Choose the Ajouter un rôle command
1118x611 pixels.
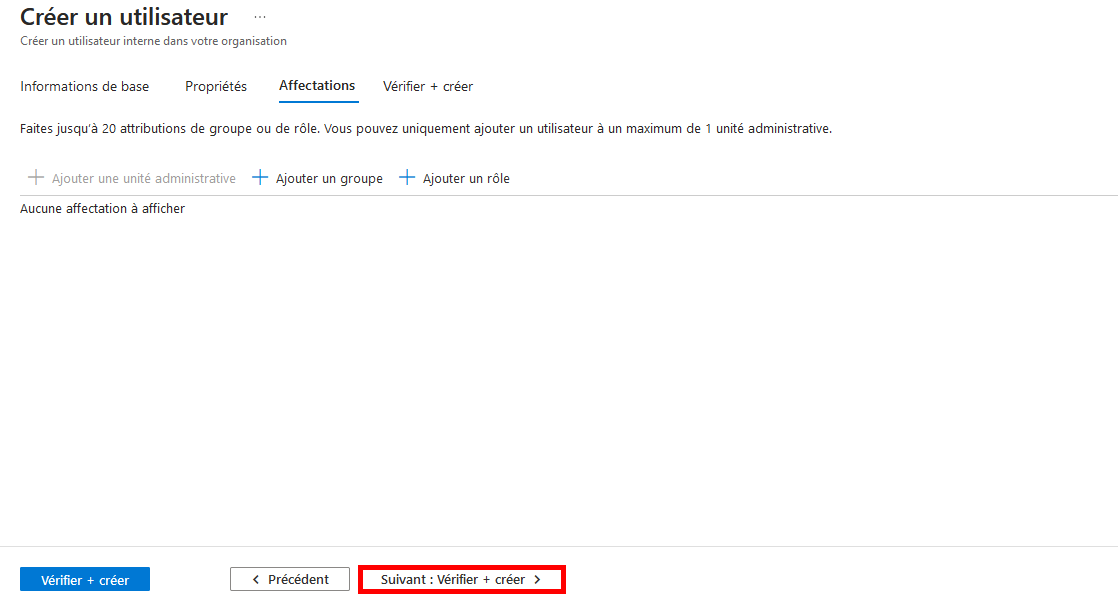(x=466, y=179)
